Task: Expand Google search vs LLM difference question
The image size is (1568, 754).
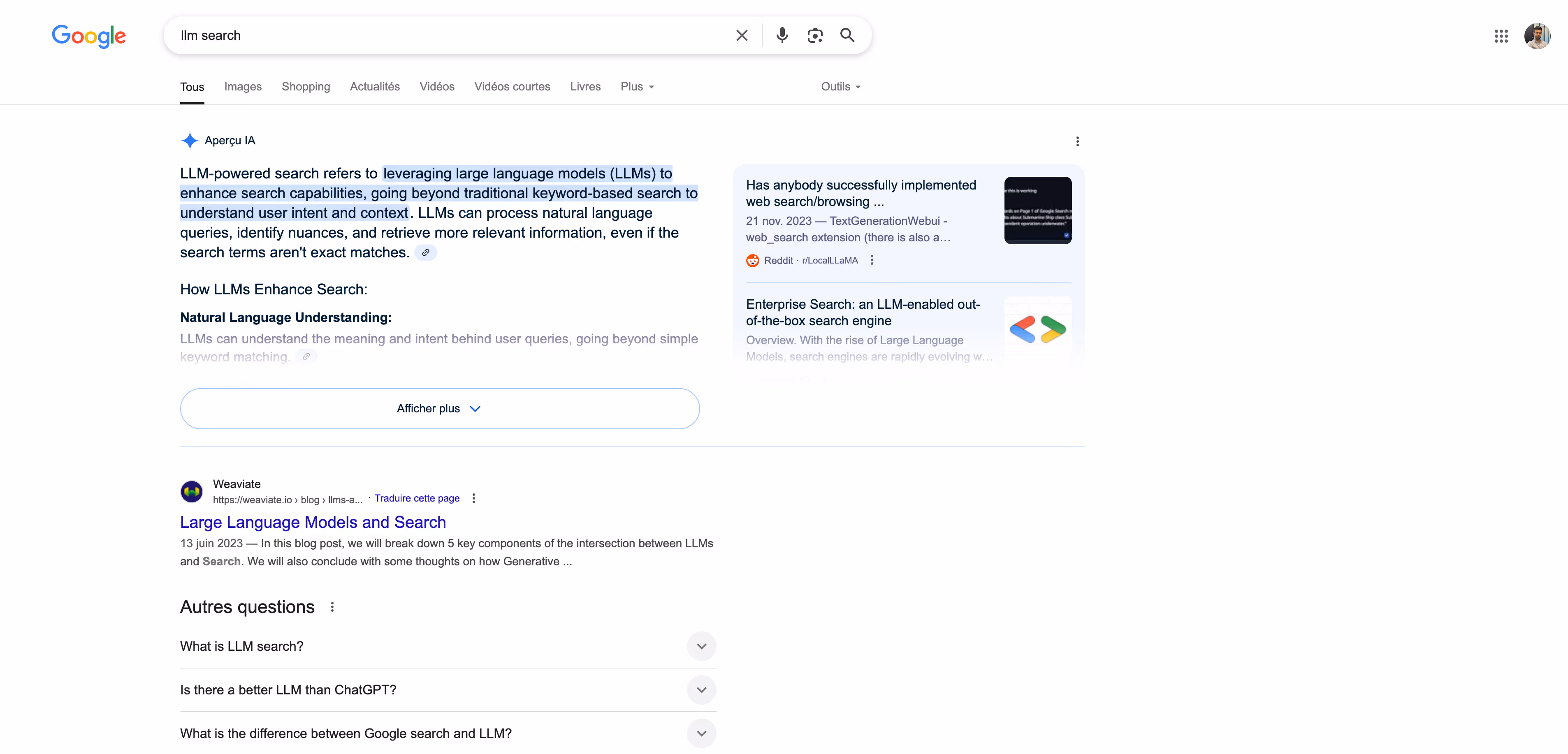Action: [x=701, y=733]
